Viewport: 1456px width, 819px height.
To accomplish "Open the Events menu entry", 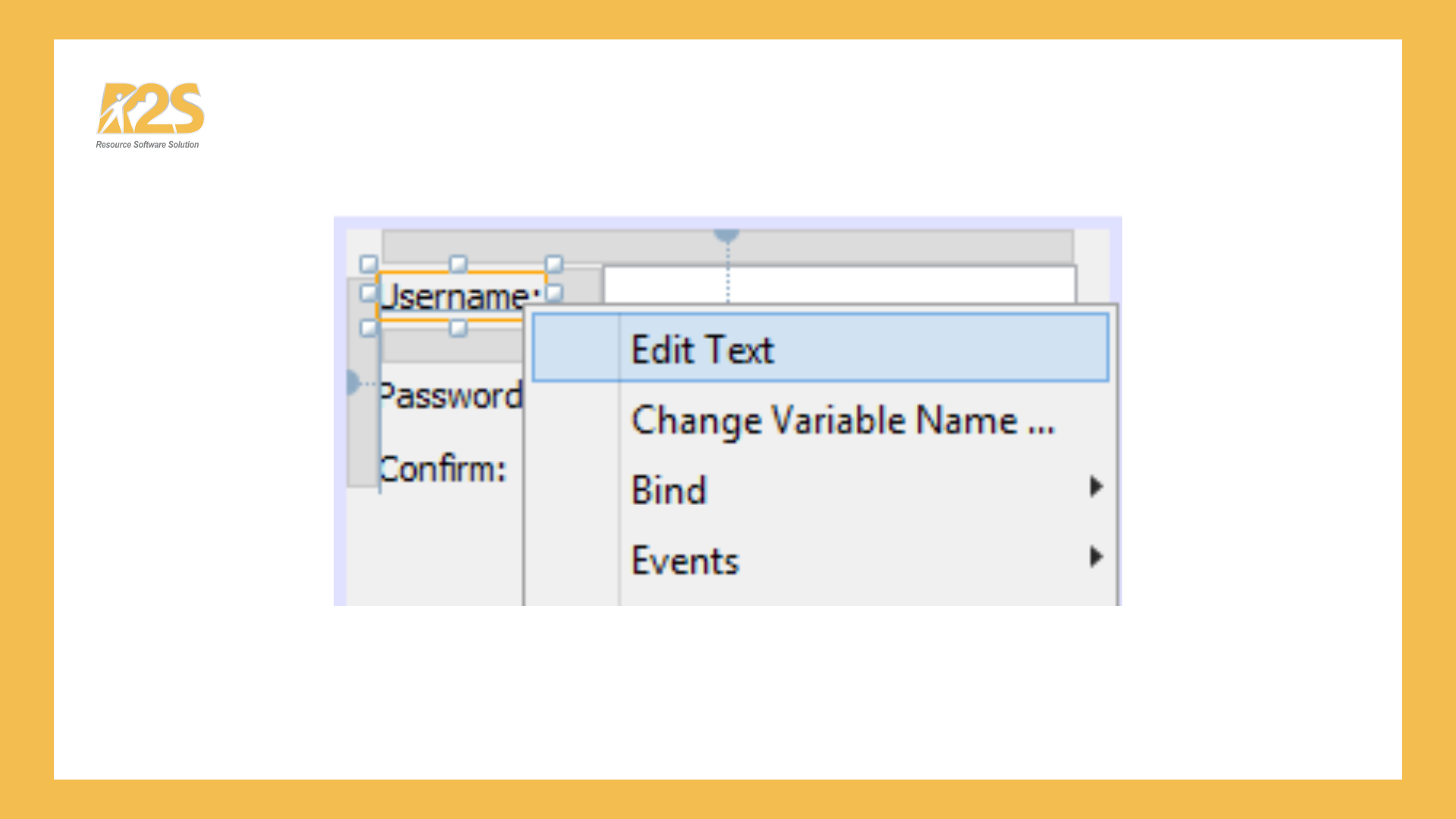I will pos(685,561).
